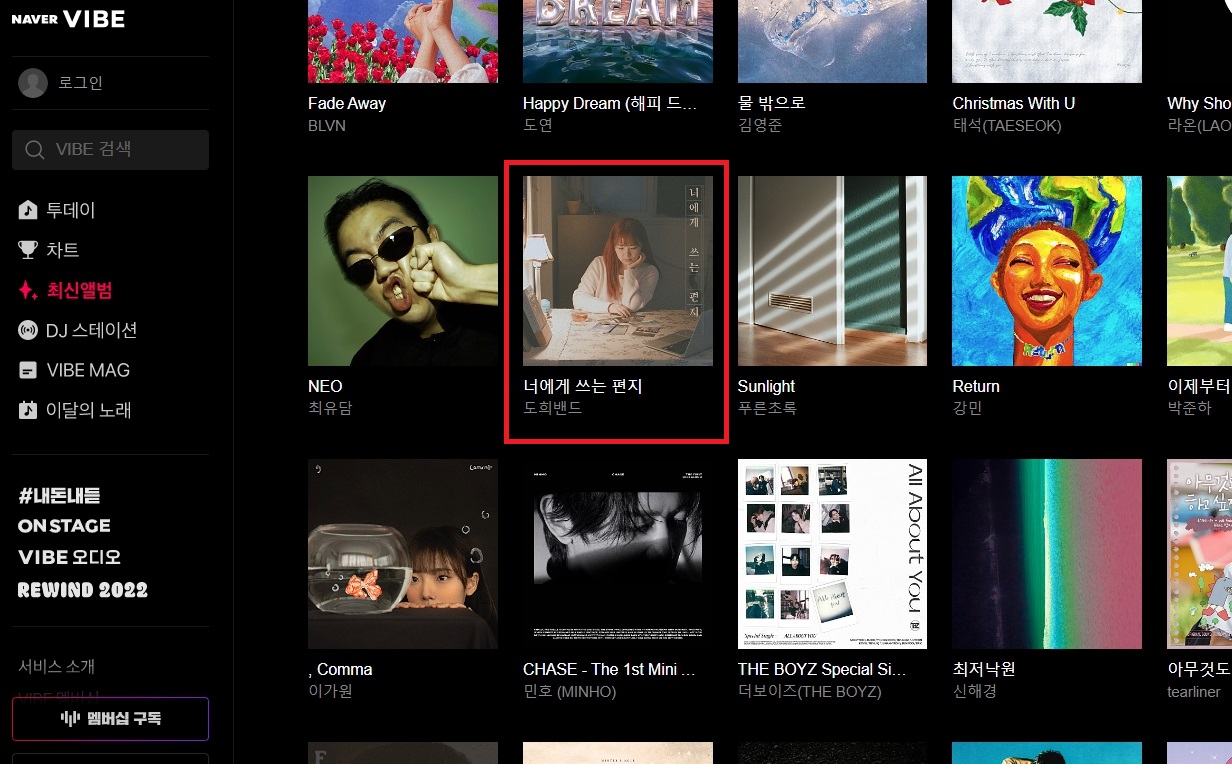This screenshot has width=1232, height=764.
Task: Click the Happy Dream (해피 드… title
Action: [610, 103]
